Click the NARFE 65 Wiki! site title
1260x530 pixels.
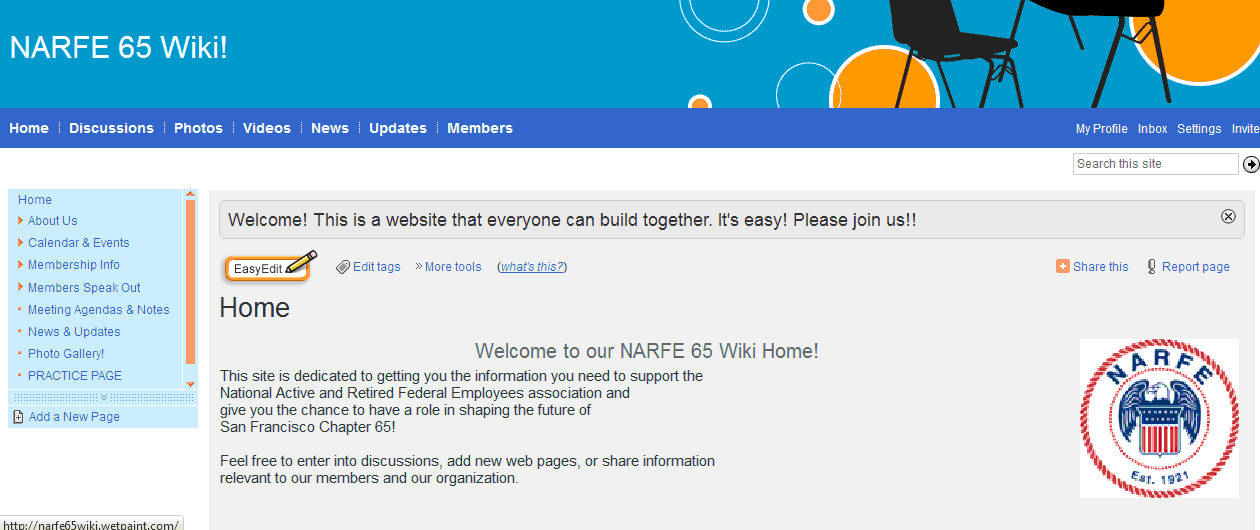coord(119,47)
